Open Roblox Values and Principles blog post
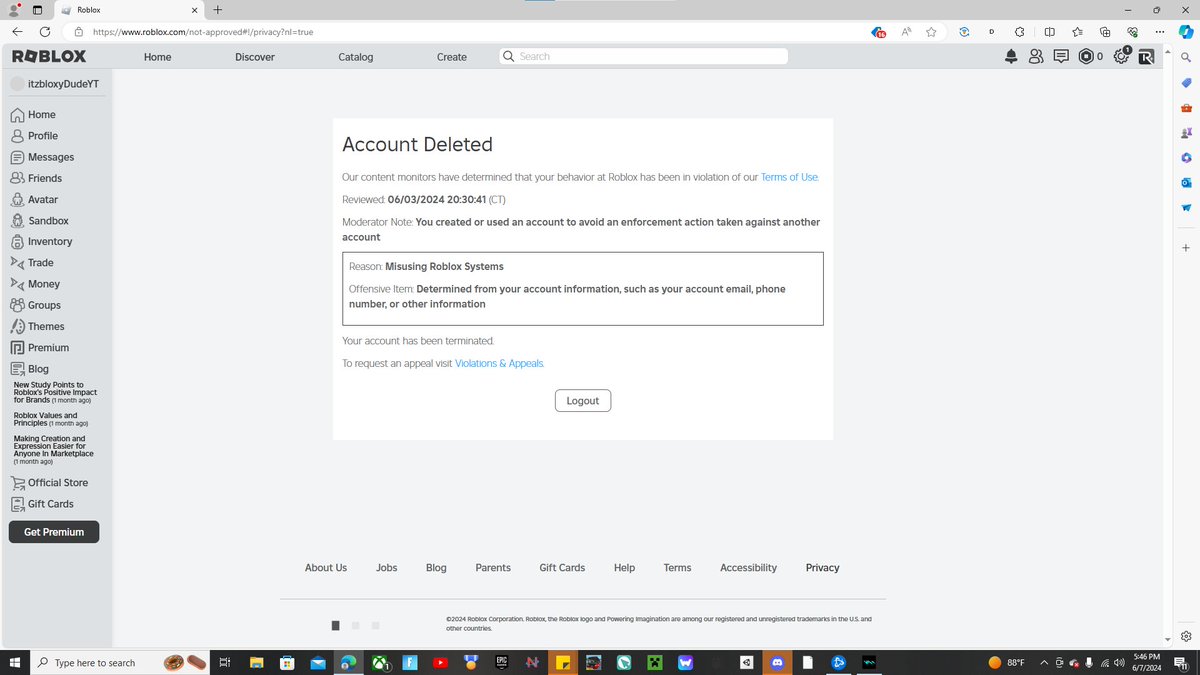Screen dimensions: 1200x675 click(51, 419)
